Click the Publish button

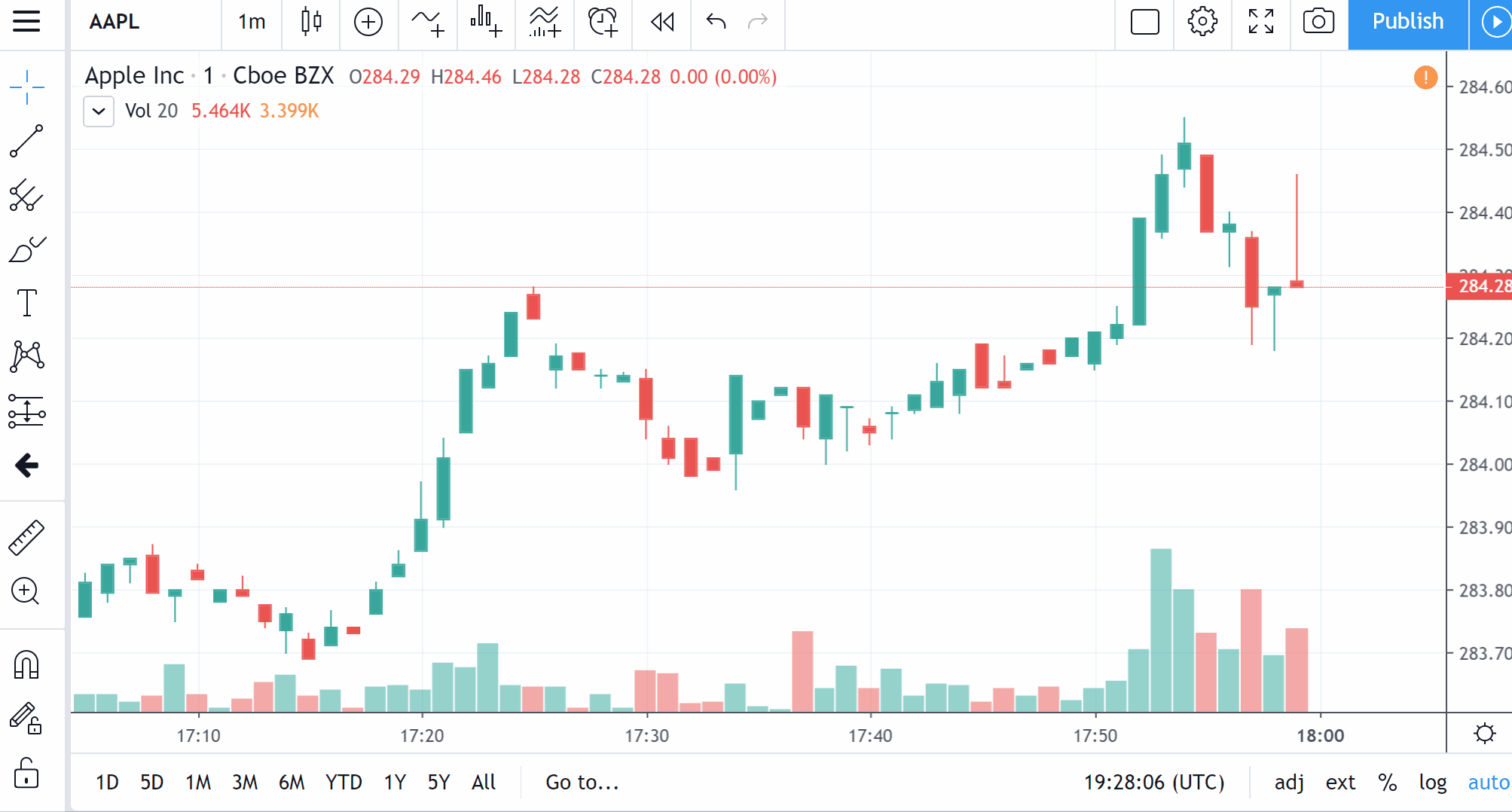tap(1407, 23)
